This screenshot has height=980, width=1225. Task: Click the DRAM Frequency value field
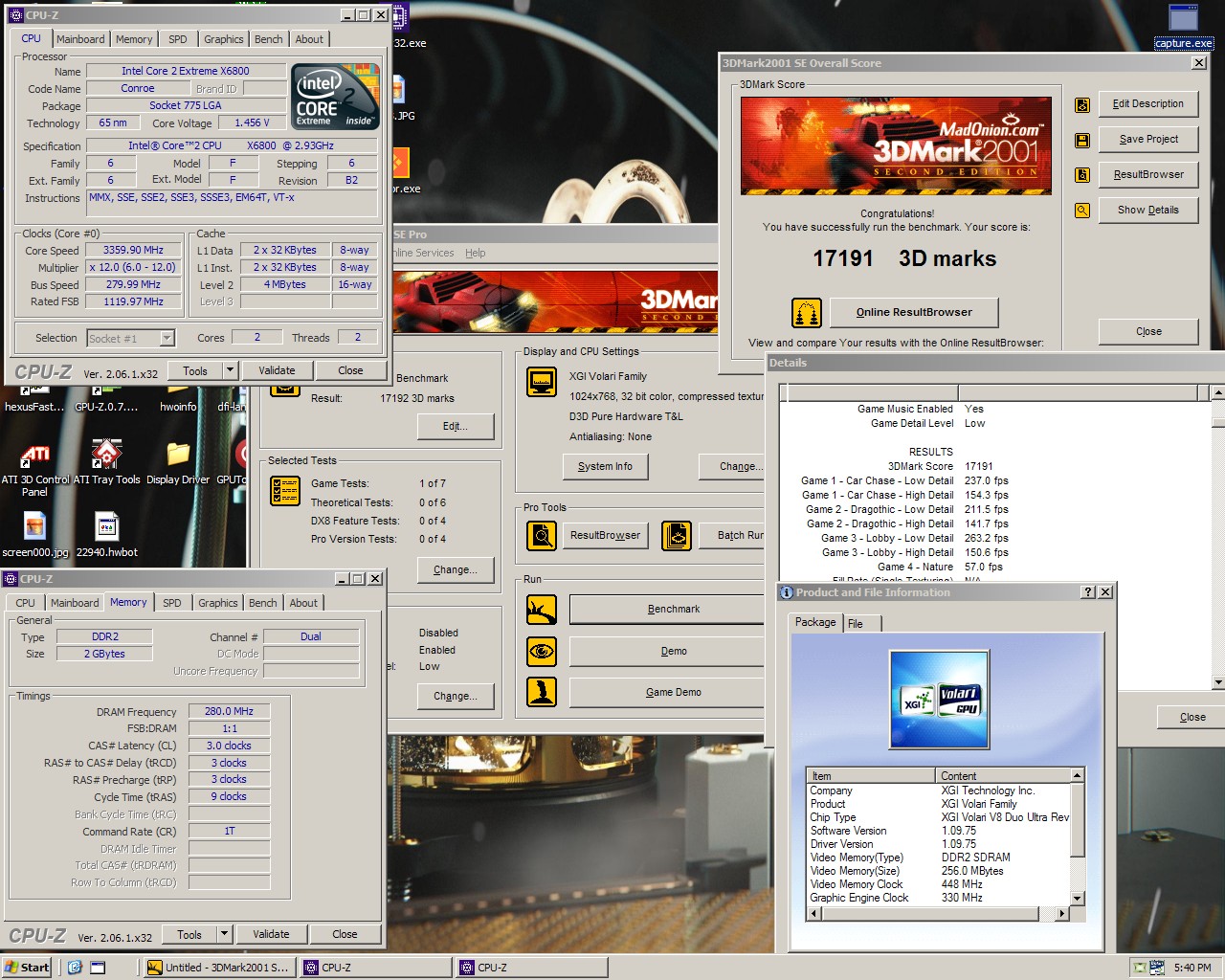pyautogui.click(x=230, y=711)
